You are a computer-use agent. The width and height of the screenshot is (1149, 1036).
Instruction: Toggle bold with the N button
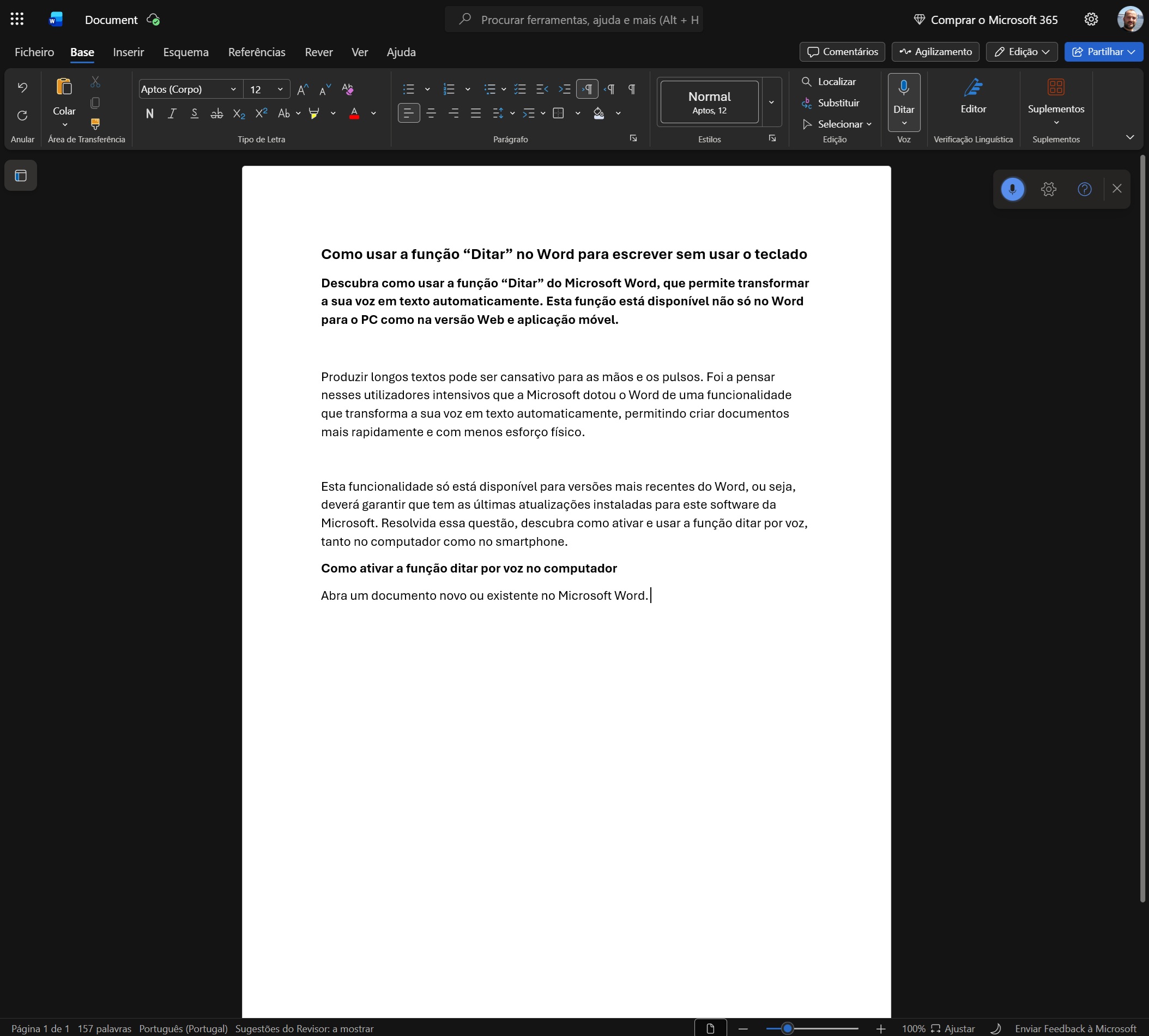point(150,113)
